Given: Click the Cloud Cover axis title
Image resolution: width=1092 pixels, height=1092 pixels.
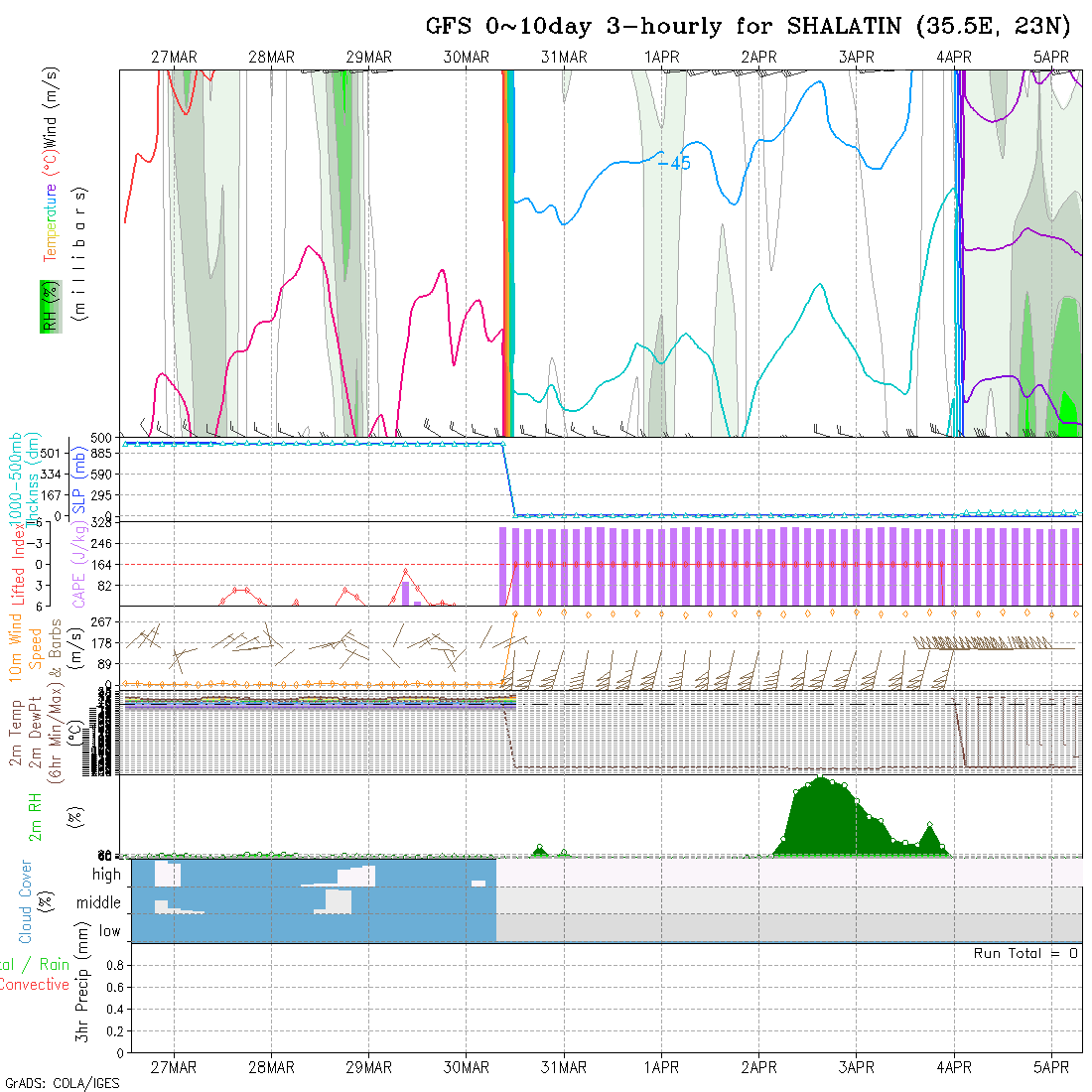Looking at the screenshot, I should pyautogui.click(x=26, y=901).
